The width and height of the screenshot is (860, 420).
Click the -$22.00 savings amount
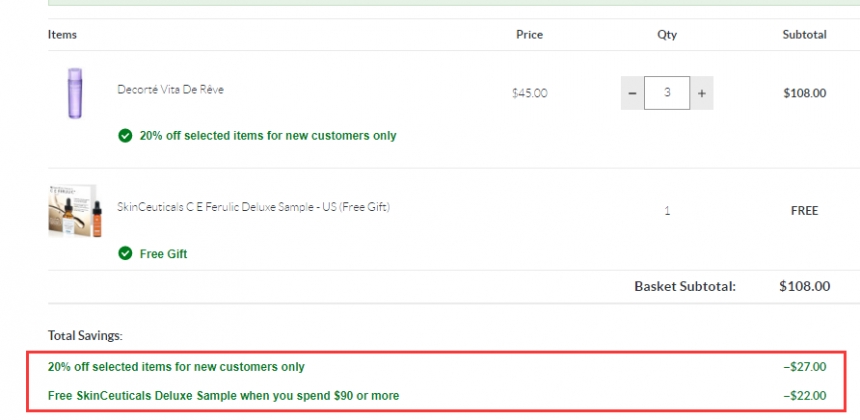pyautogui.click(x=805, y=395)
